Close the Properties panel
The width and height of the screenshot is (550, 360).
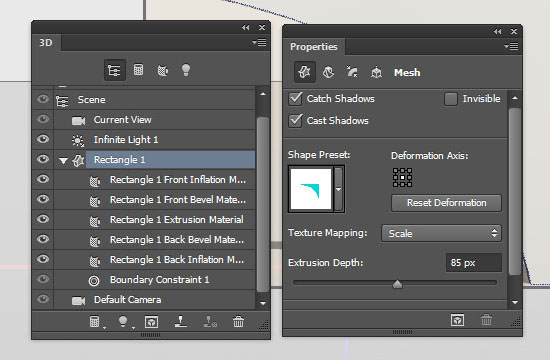coord(514,32)
